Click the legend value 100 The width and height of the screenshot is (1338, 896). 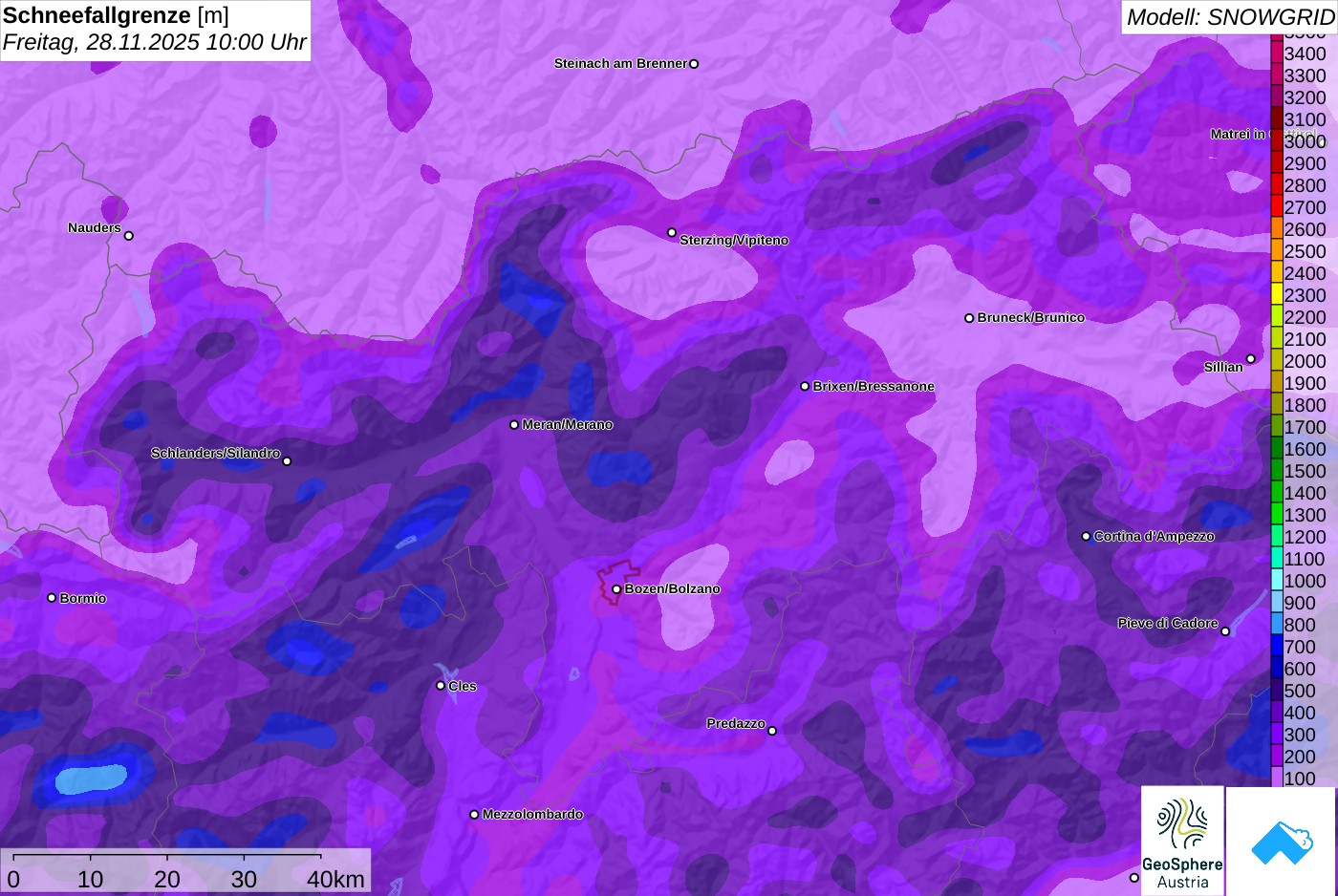click(x=1300, y=779)
